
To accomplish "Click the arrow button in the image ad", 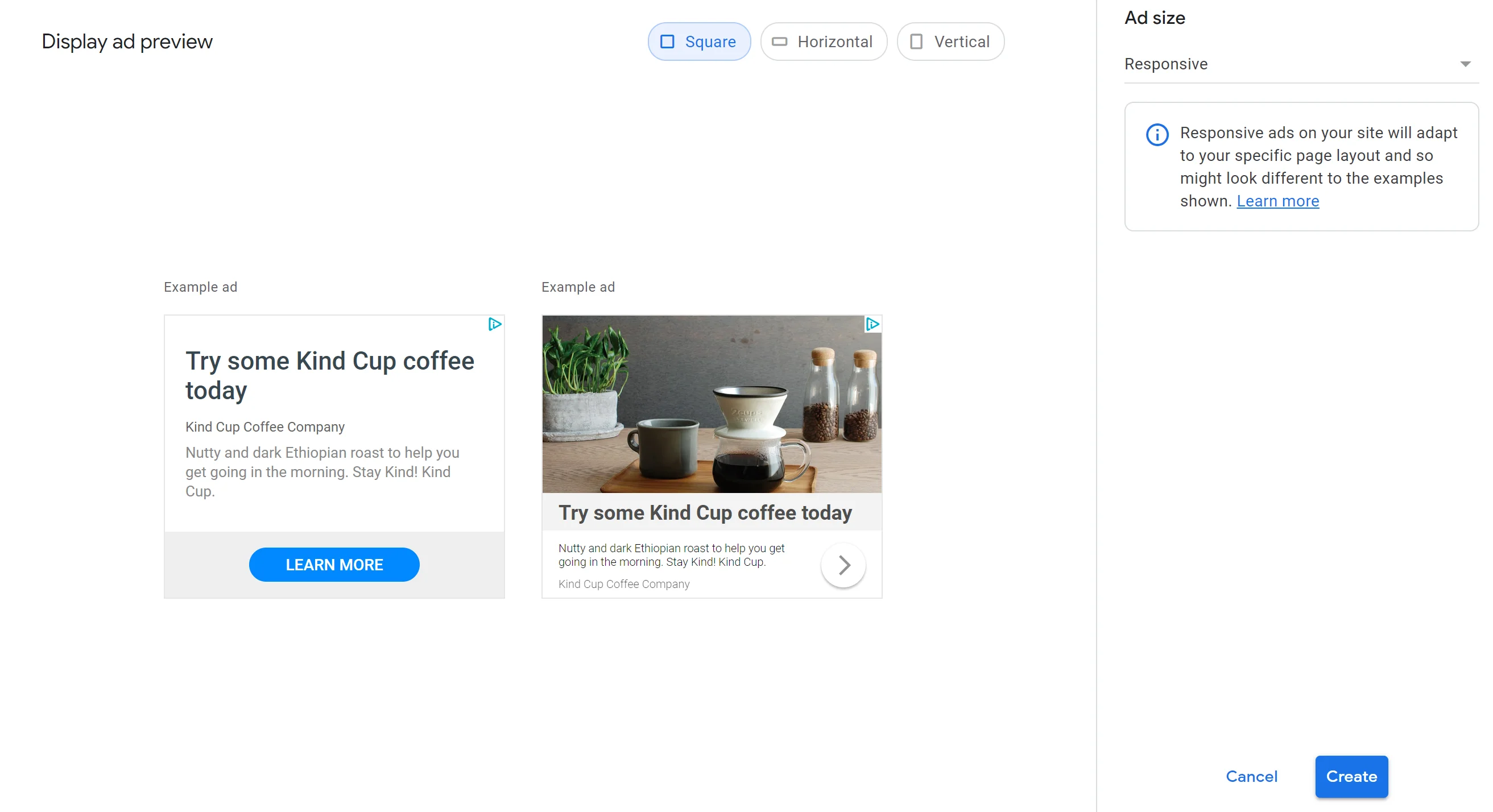I will pyautogui.click(x=843, y=565).
